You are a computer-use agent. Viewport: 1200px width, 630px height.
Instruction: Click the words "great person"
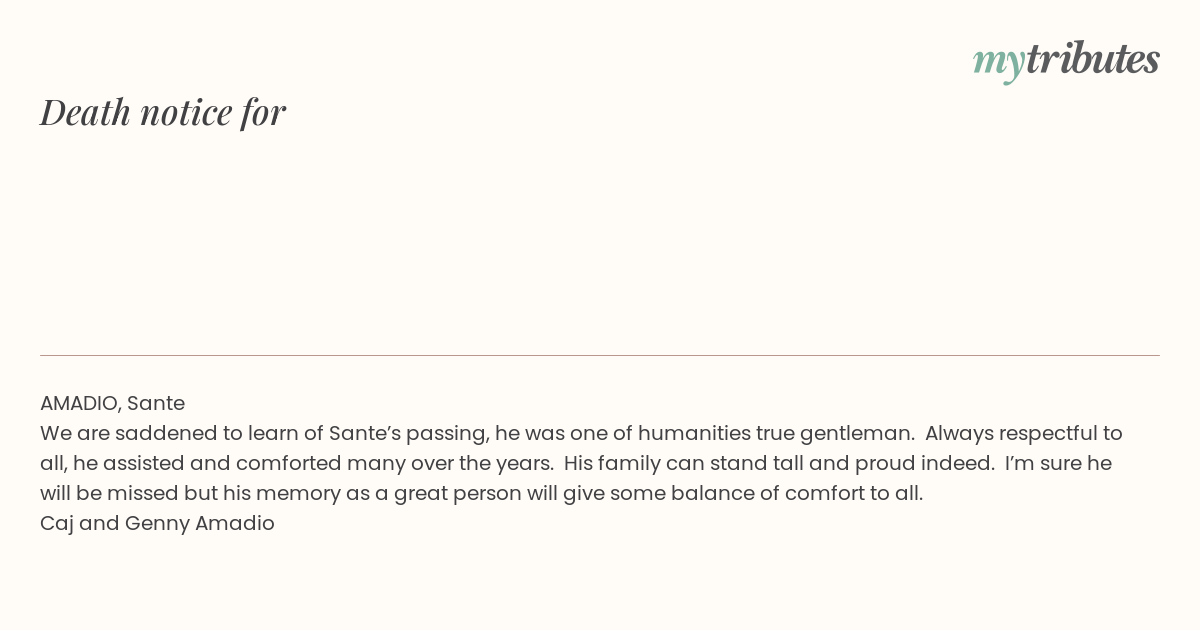(x=455, y=493)
